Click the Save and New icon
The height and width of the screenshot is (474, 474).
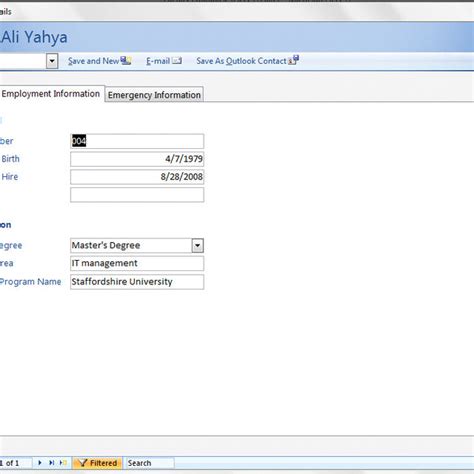click(x=126, y=61)
